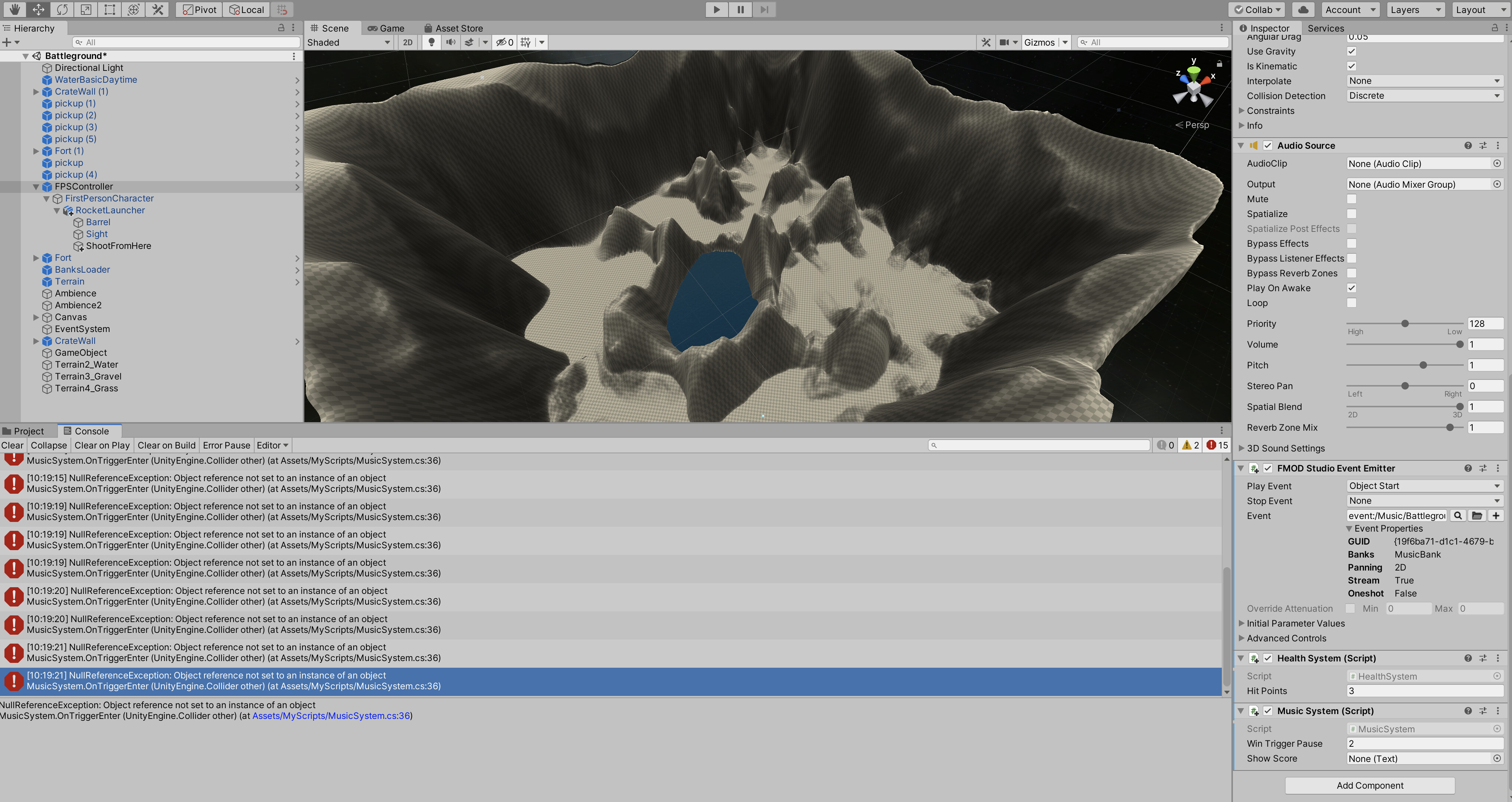
Task: Expand the Terrain object in the Hierarchy
Action: coord(36,282)
